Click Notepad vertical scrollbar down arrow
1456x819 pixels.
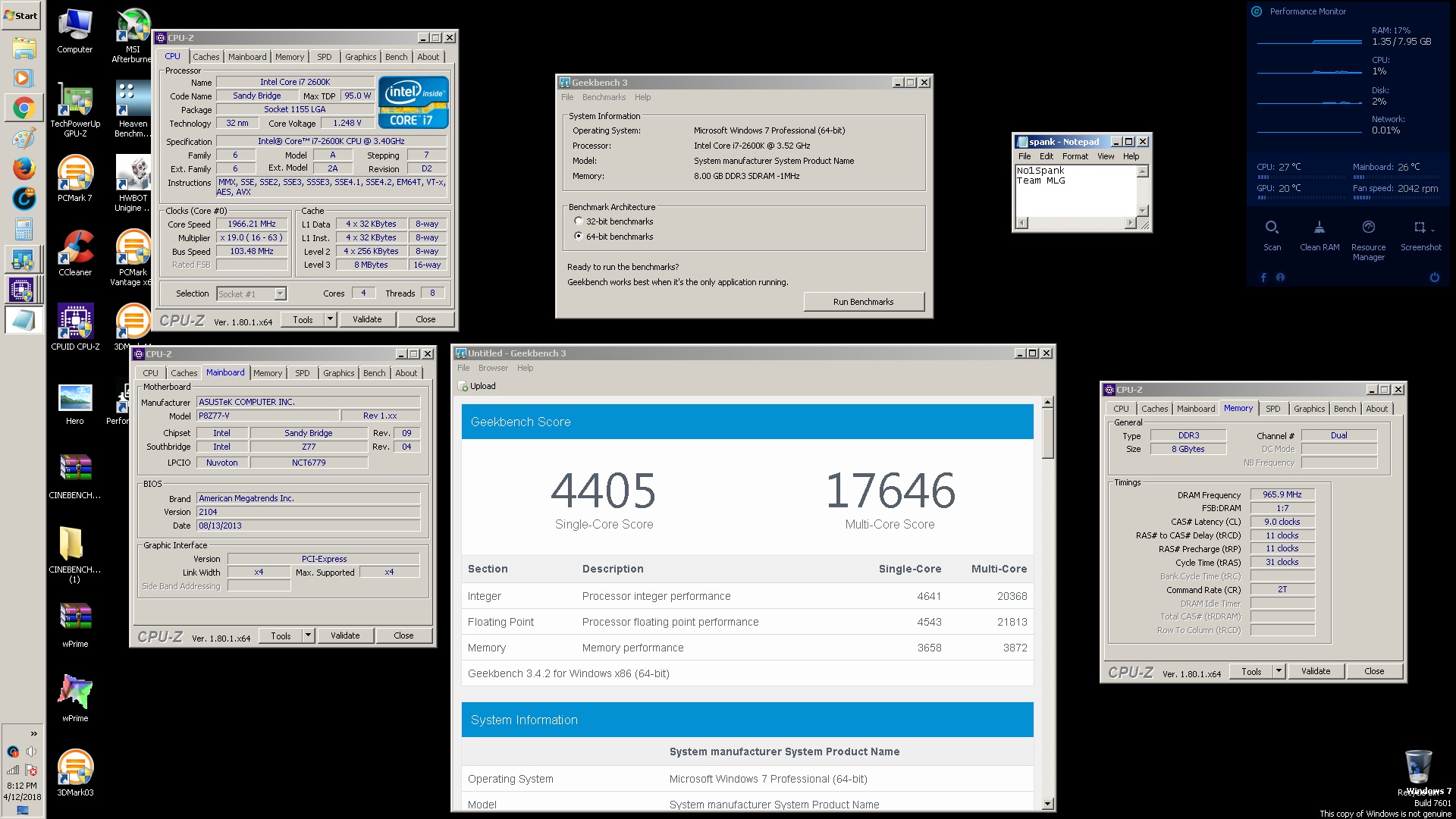point(1142,210)
